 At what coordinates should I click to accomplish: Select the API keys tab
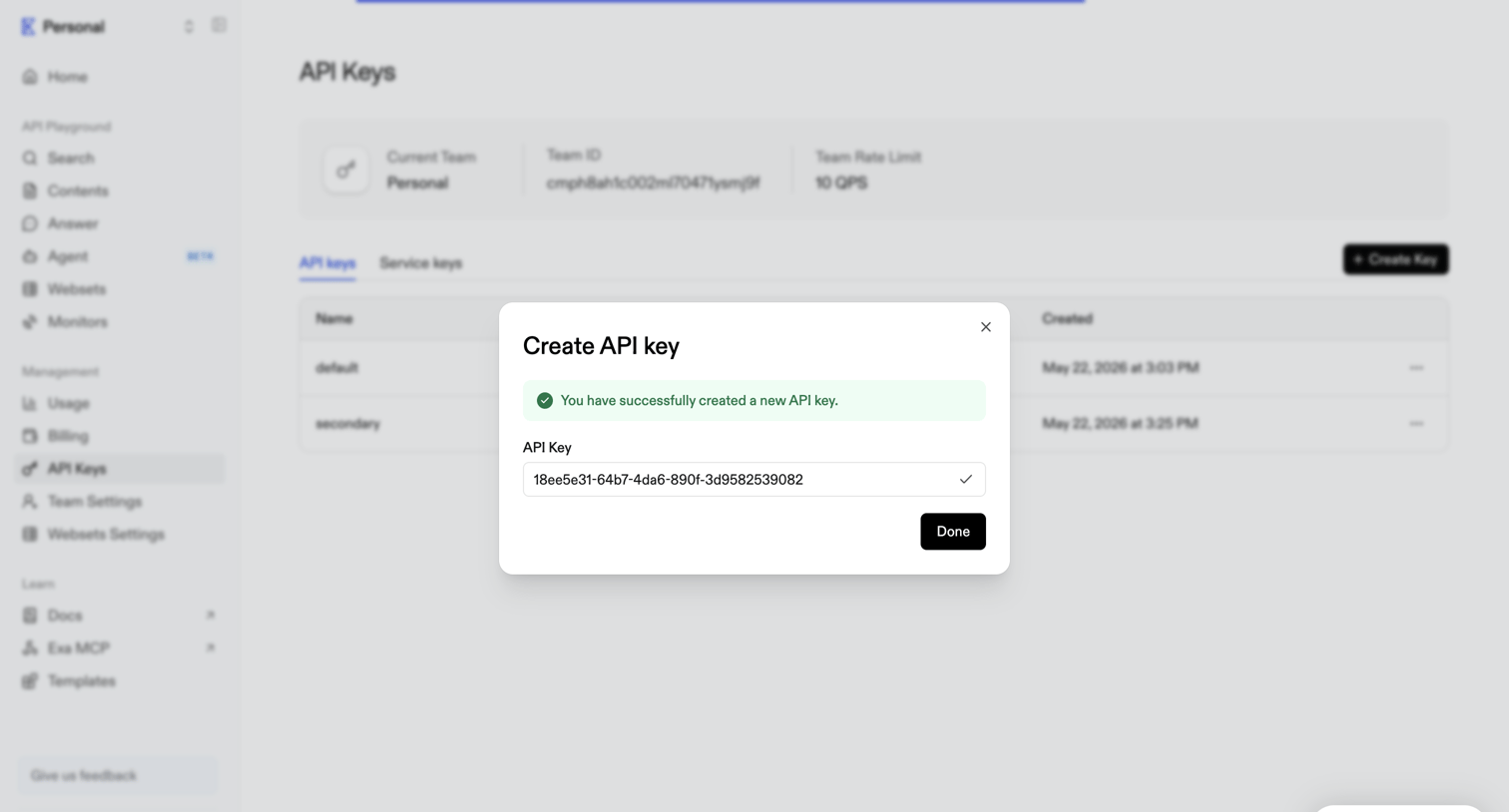pyautogui.click(x=327, y=263)
